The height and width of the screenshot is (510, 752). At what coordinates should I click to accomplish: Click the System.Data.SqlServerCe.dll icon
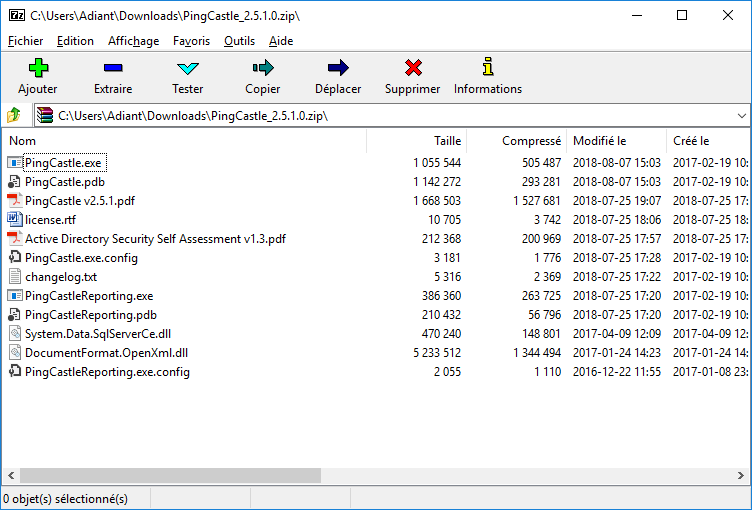[15, 333]
